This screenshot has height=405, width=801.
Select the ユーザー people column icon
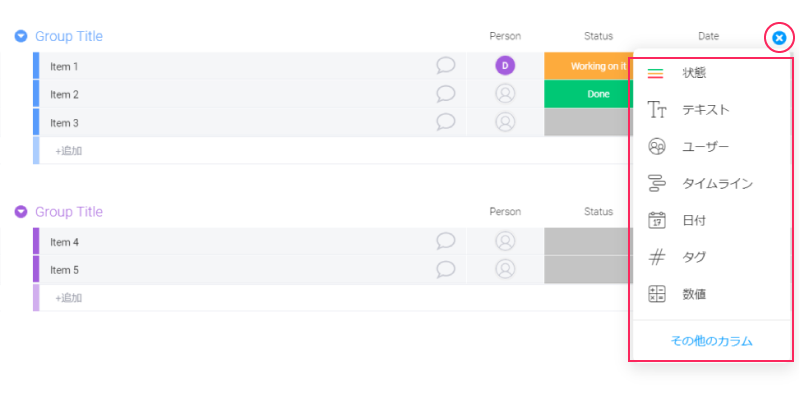[x=656, y=147]
